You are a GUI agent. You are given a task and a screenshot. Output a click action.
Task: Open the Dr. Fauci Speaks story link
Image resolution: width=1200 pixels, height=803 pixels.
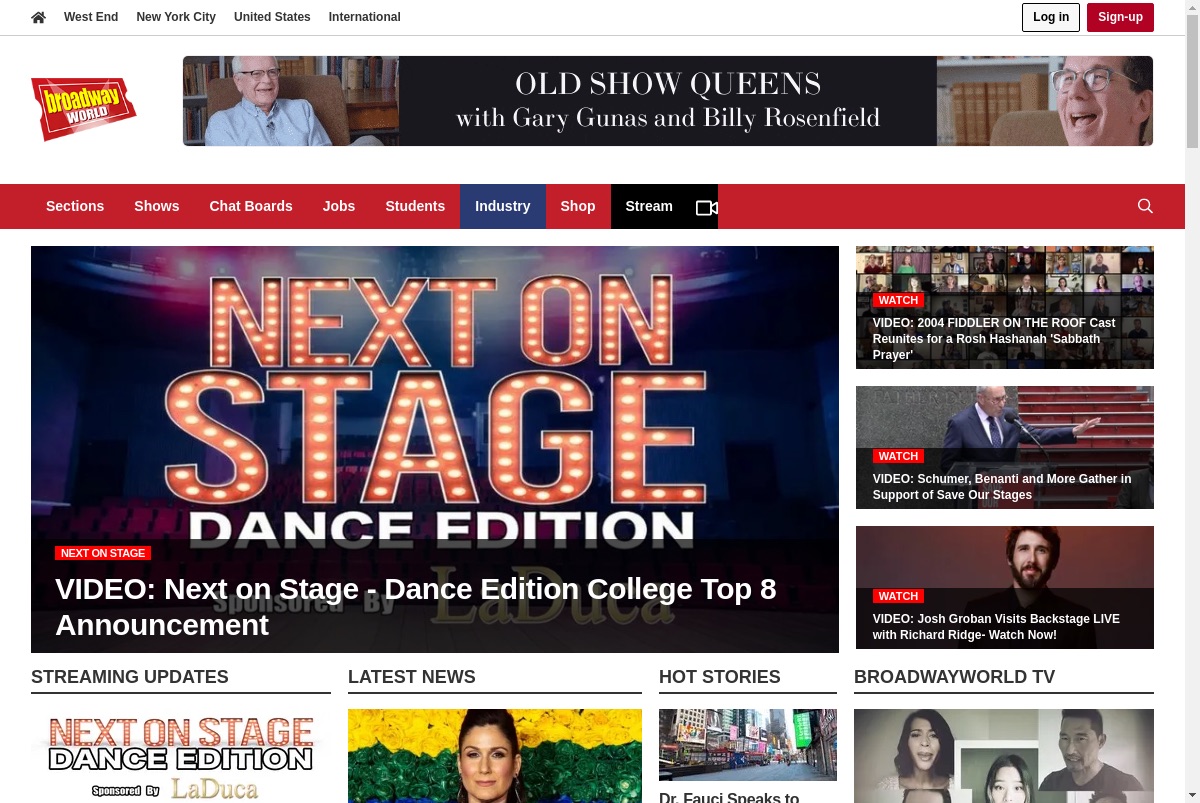[x=729, y=797]
